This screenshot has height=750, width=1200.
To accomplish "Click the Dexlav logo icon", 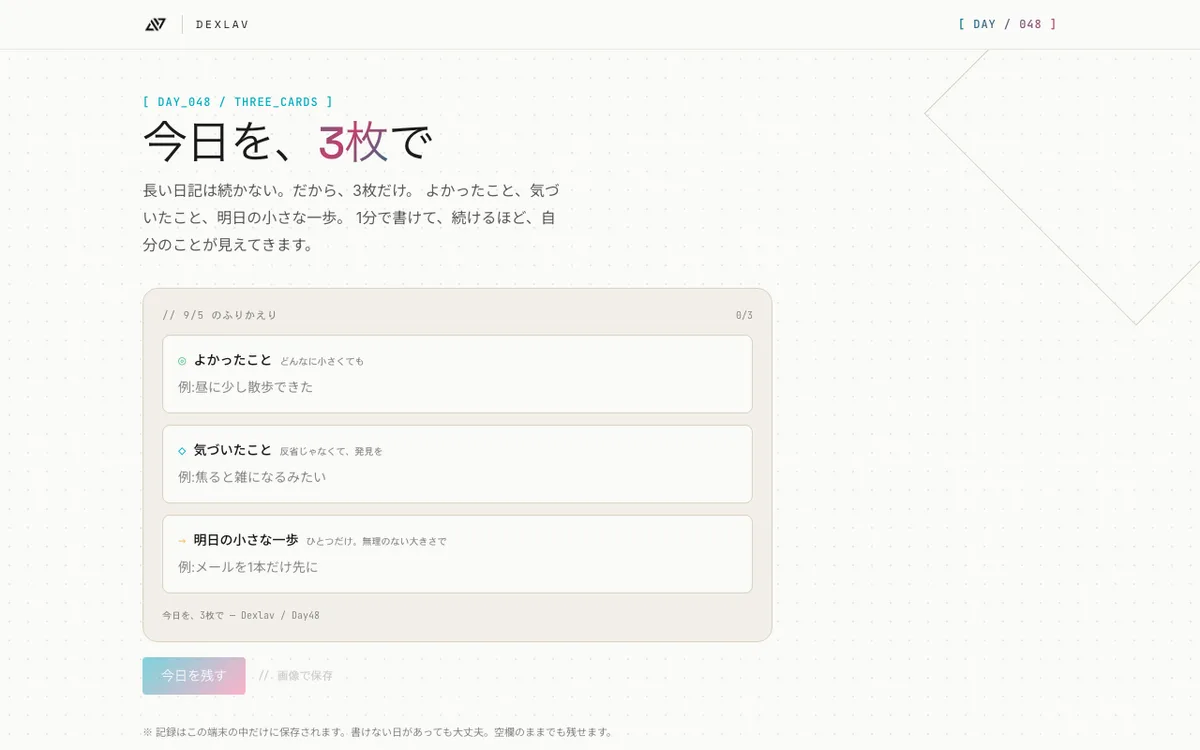I will click(x=155, y=24).
